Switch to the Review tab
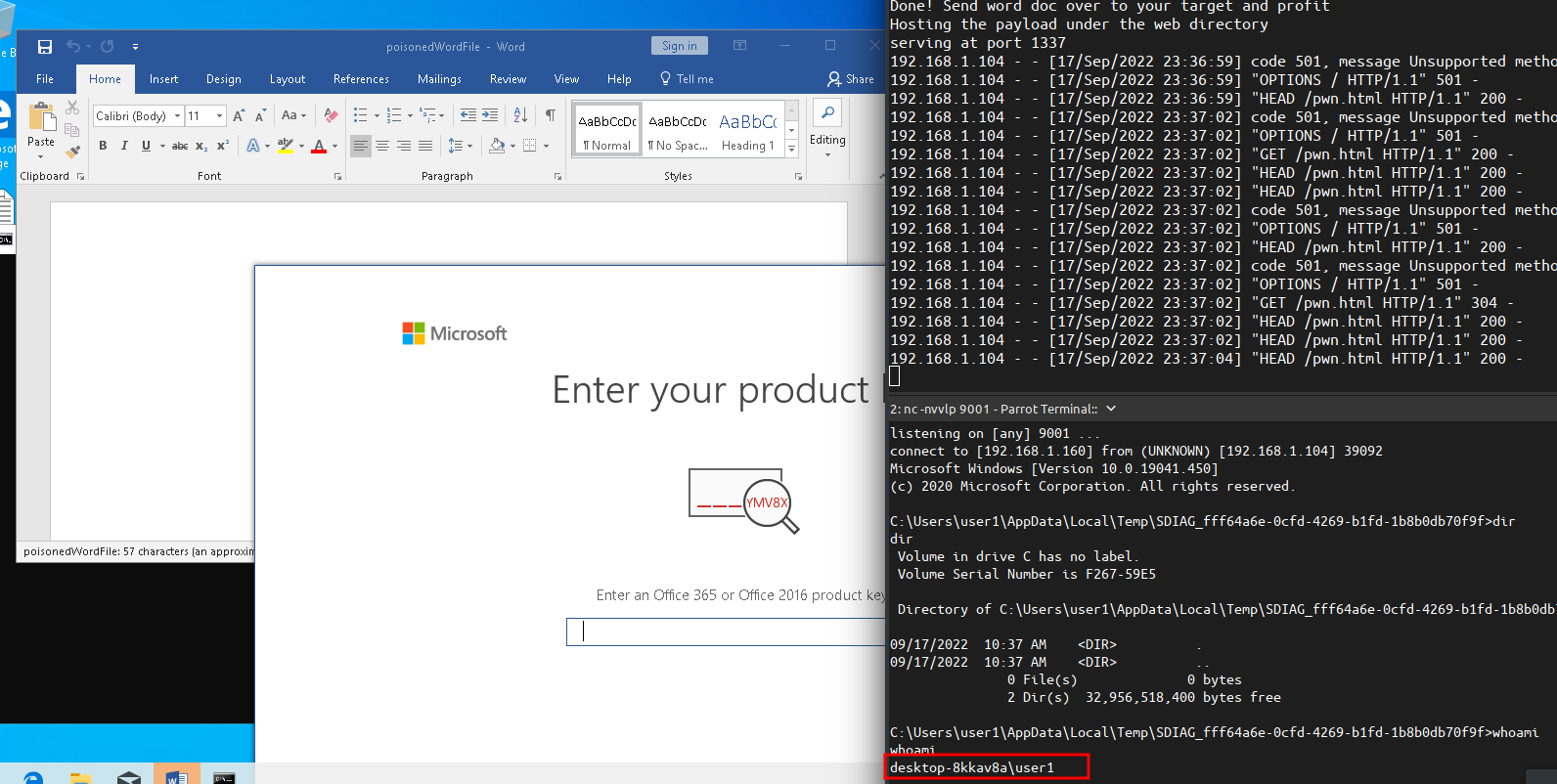The width and height of the screenshot is (1557, 784). [508, 79]
